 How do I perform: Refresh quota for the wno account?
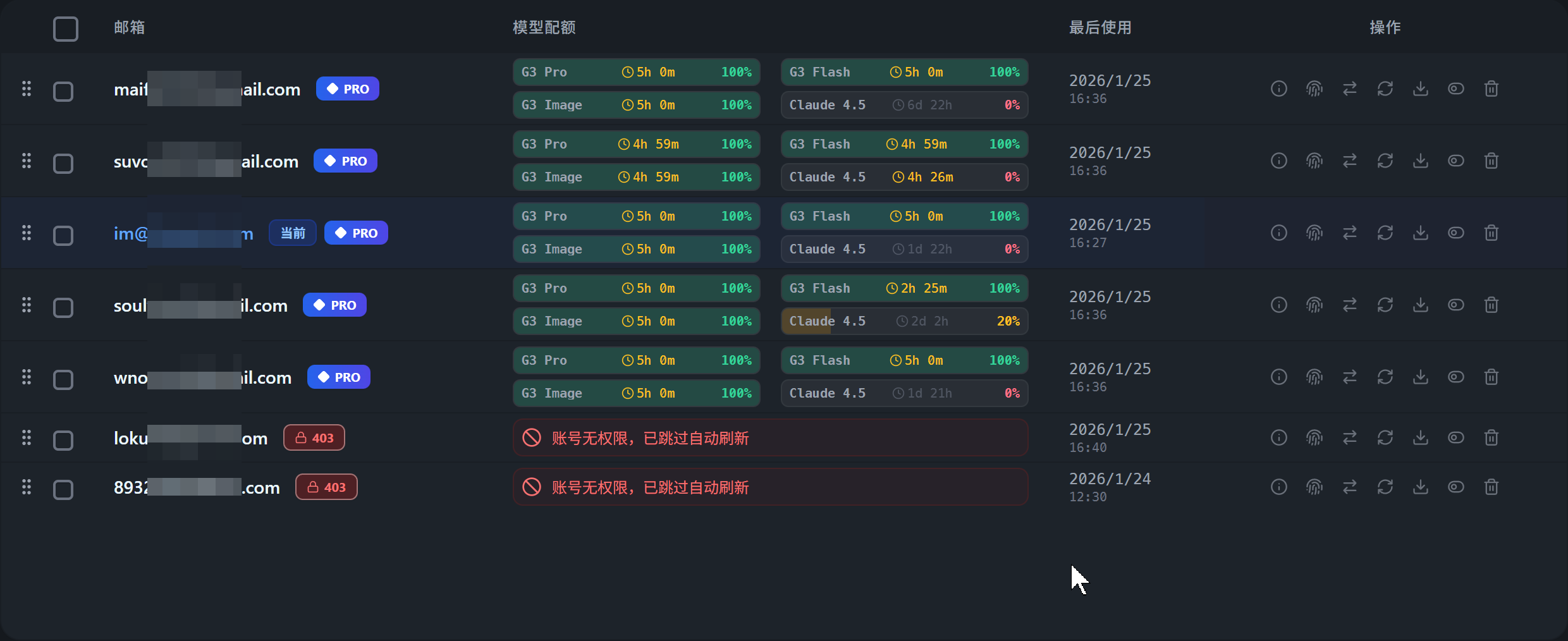click(x=1385, y=377)
